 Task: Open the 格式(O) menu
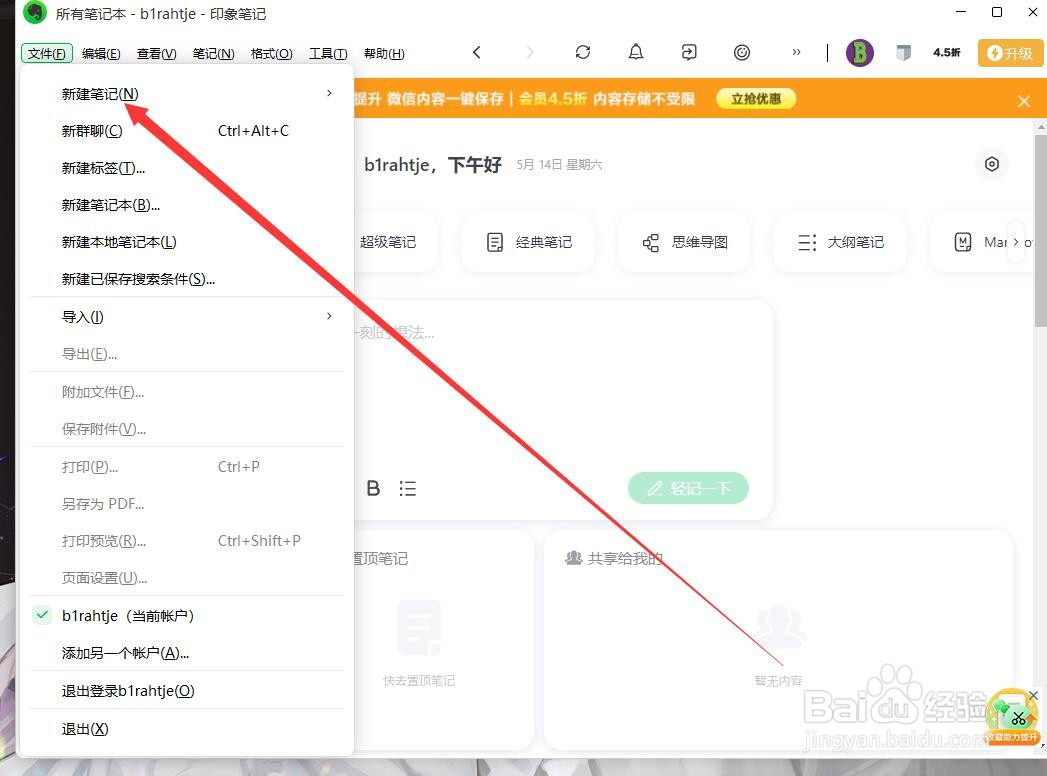click(271, 53)
